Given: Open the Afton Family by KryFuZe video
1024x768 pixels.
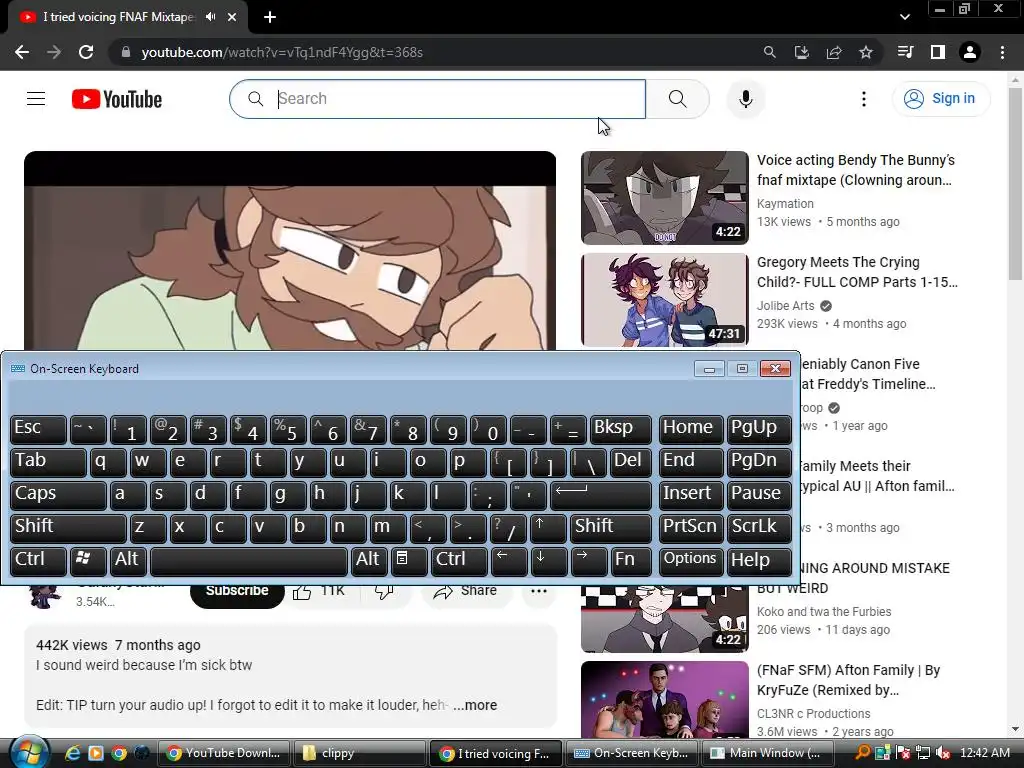Looking at the screenshot, I should [665, 699].
